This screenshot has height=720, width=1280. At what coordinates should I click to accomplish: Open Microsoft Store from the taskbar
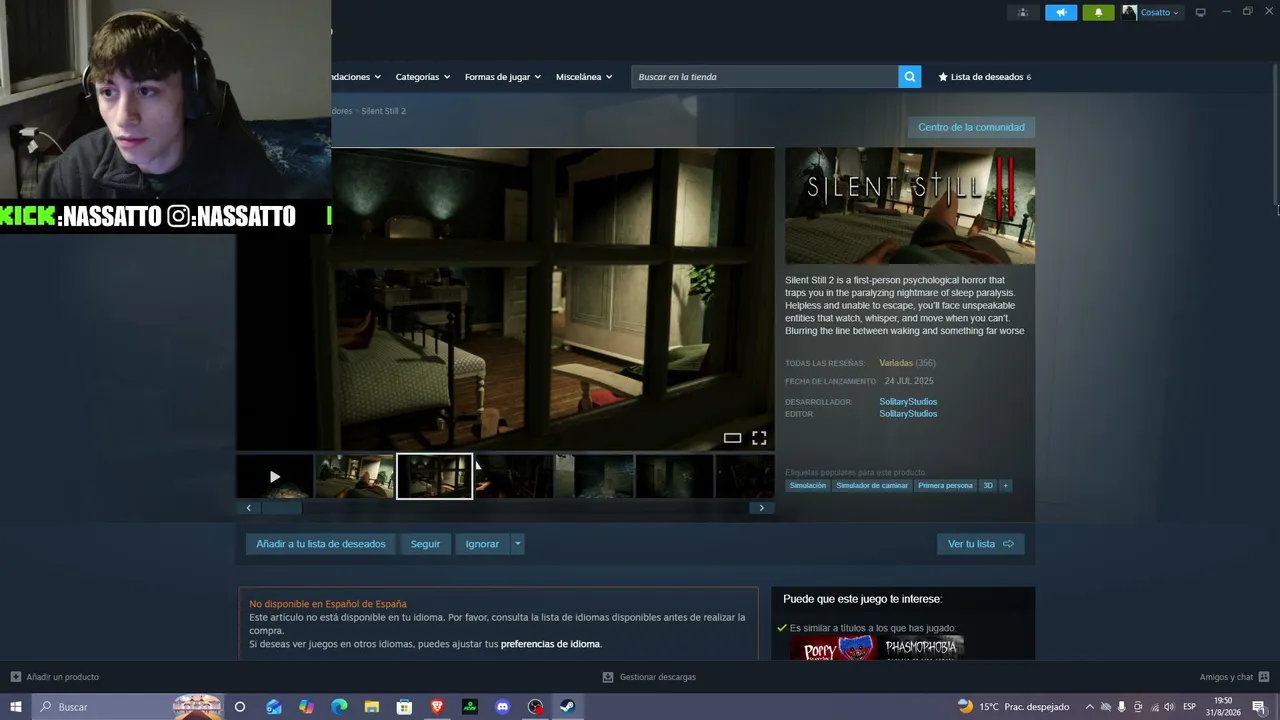coord(404,707)
